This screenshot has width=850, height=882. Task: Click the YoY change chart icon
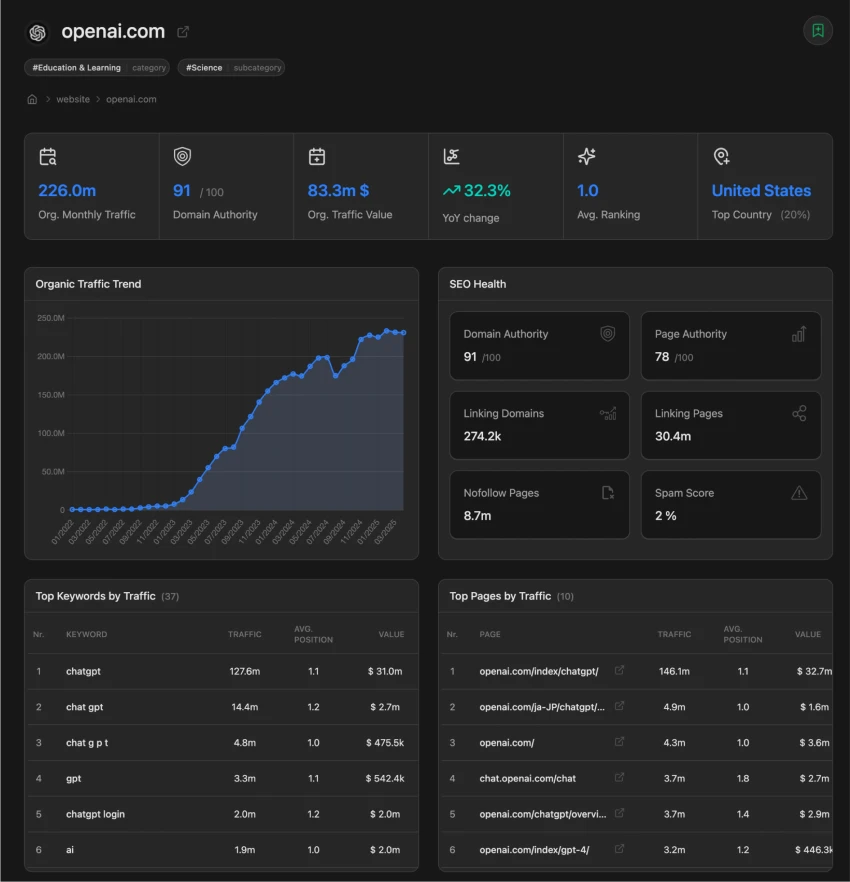click(x=451, y=156)
